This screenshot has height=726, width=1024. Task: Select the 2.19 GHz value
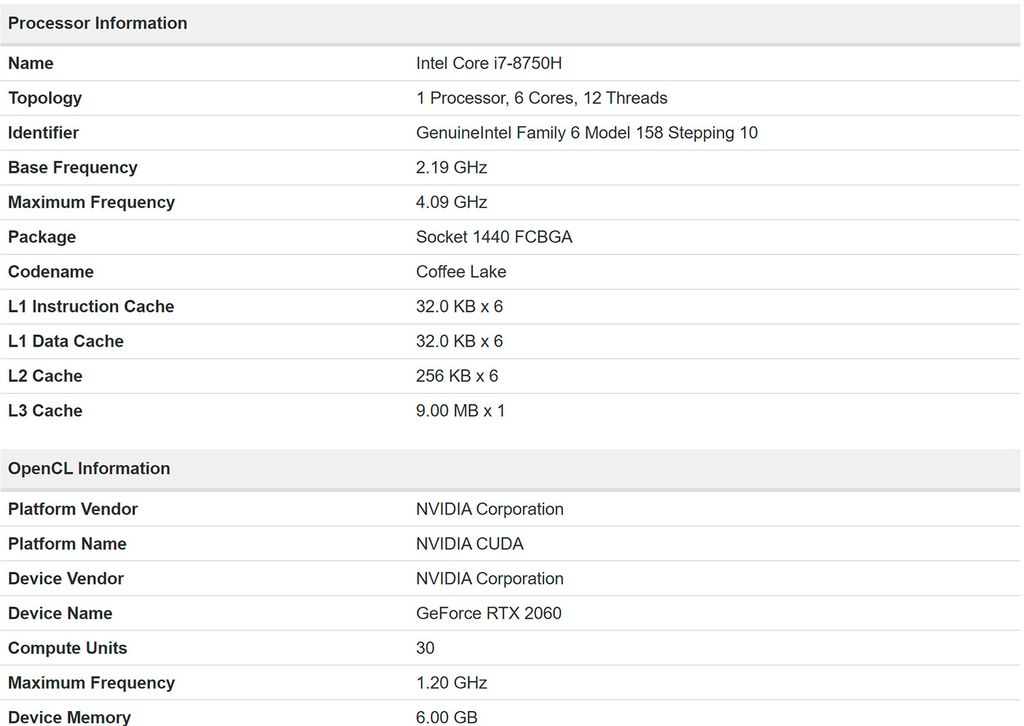(x=451, y=167)
